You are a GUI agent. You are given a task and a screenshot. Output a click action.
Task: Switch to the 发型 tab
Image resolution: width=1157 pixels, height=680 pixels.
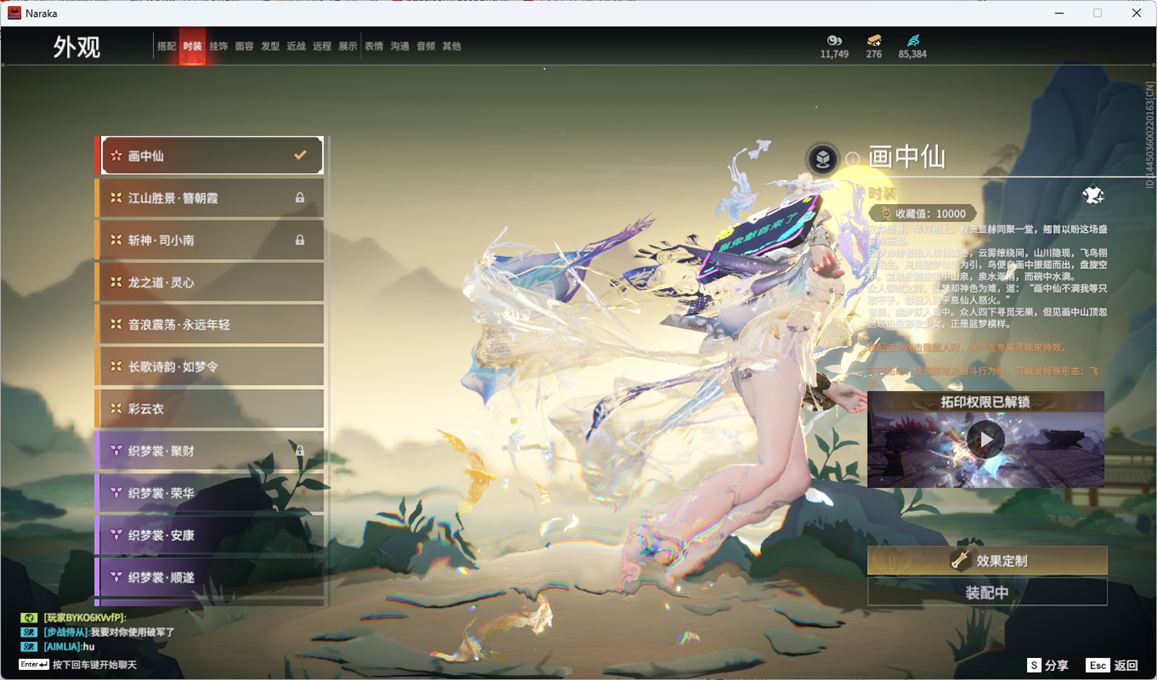coord(270,46)
